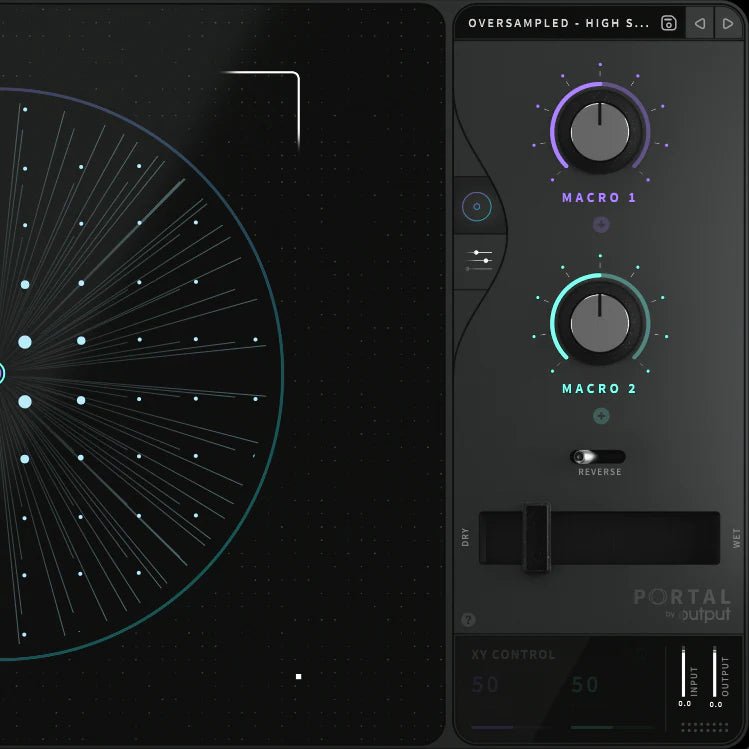Image resolution: width=749 pixels, height=749 pixels.
Task: Click the resize grip dots at corner
Action: [x=705, y=727]
